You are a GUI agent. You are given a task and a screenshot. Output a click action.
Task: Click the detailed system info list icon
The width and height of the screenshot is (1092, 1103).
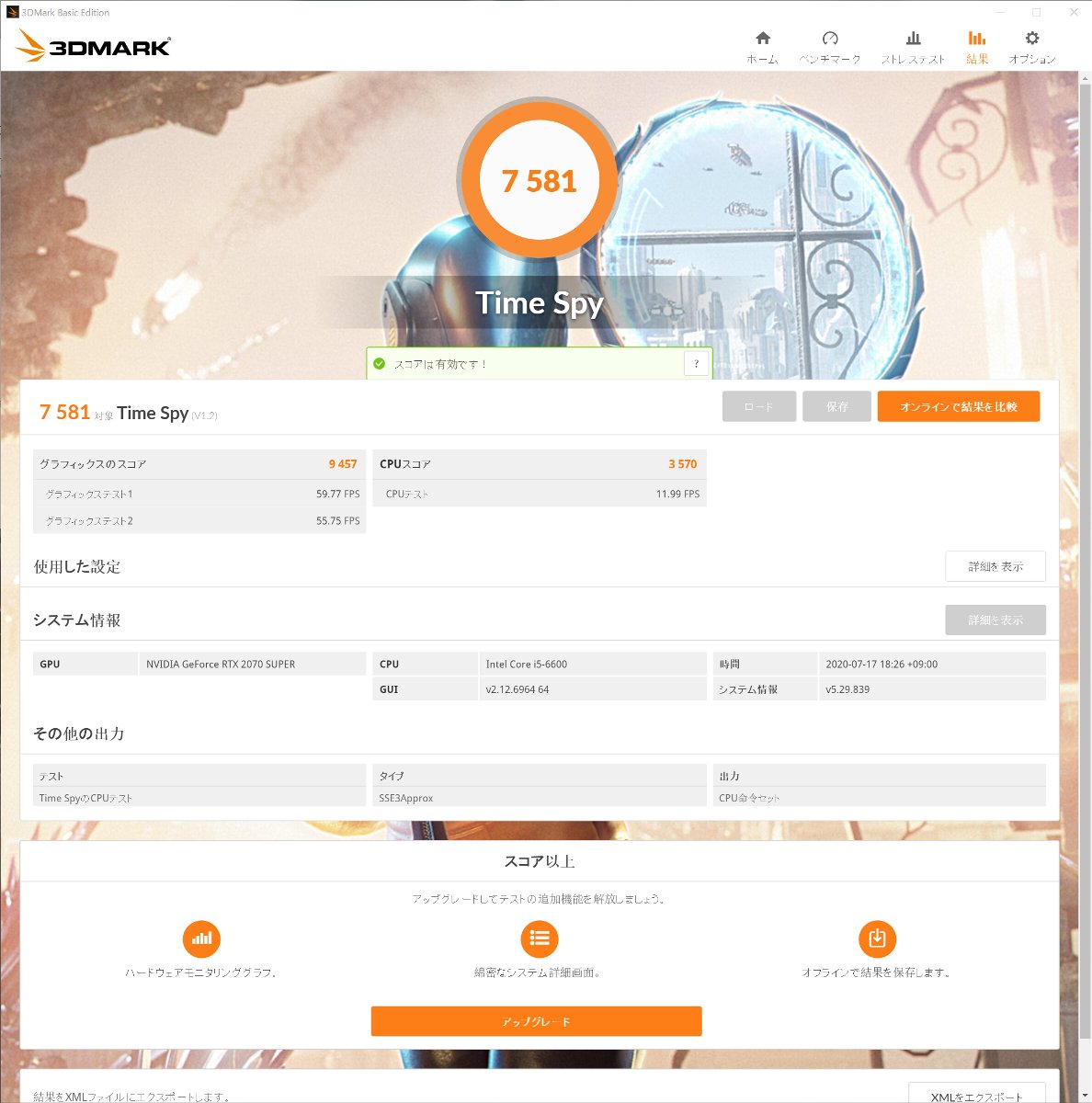coord(540,938)
